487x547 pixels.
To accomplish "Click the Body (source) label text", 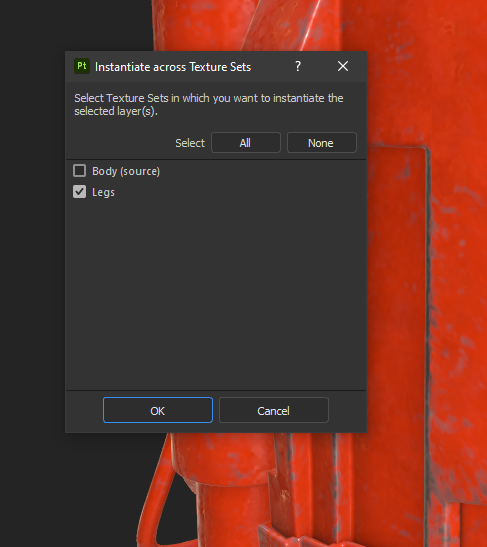I will pos(126,171).
